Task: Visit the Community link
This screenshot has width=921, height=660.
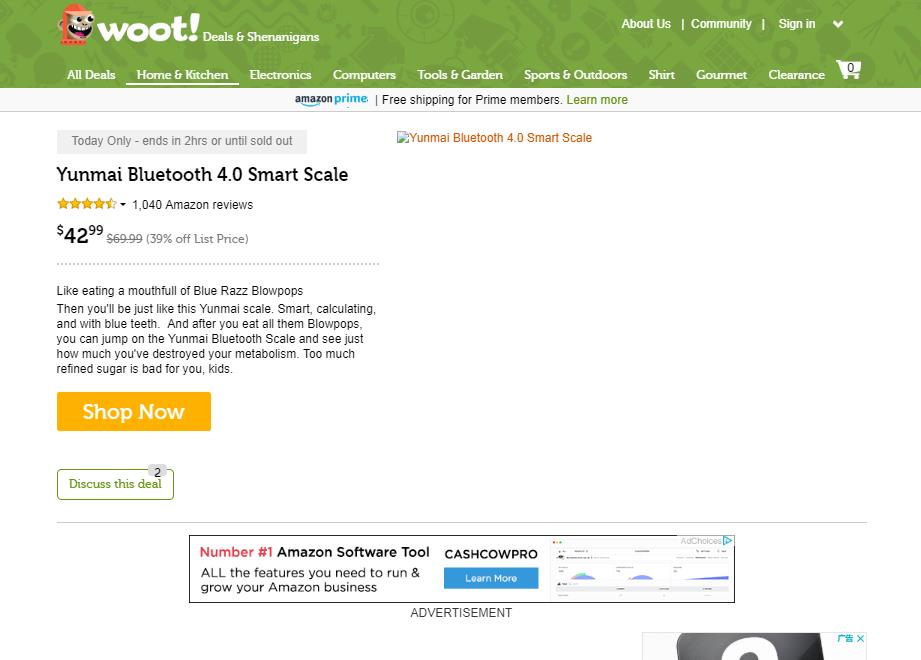Action: coord(721,24)
